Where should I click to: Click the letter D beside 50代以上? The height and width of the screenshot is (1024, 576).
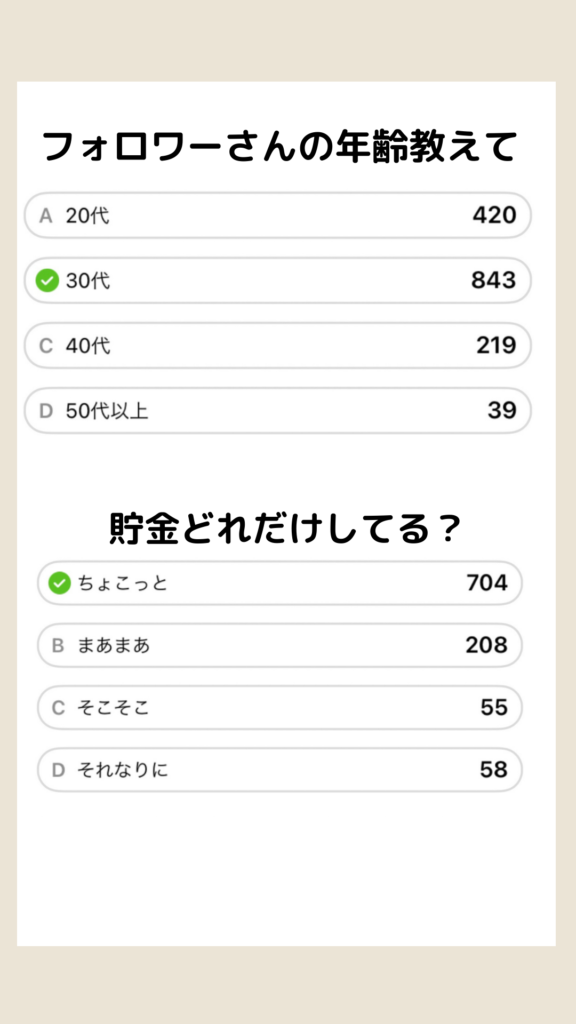click(x=46, y=411)
